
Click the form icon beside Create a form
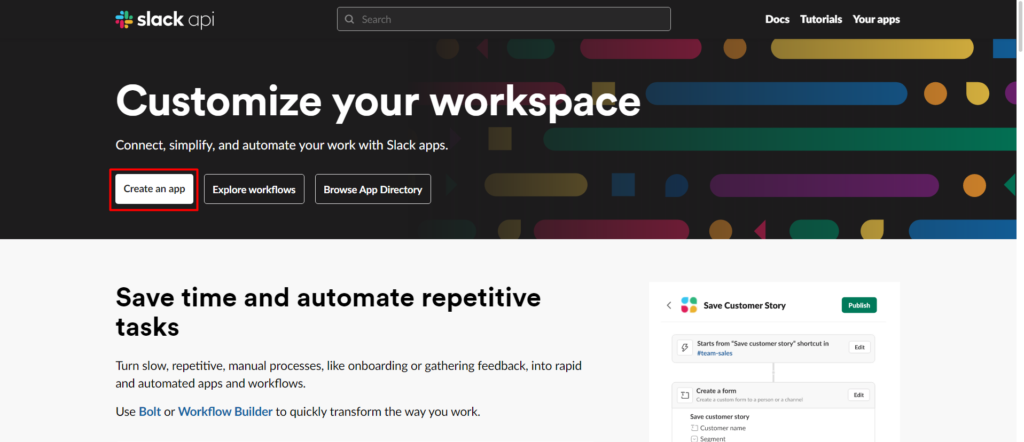[684, 395]
